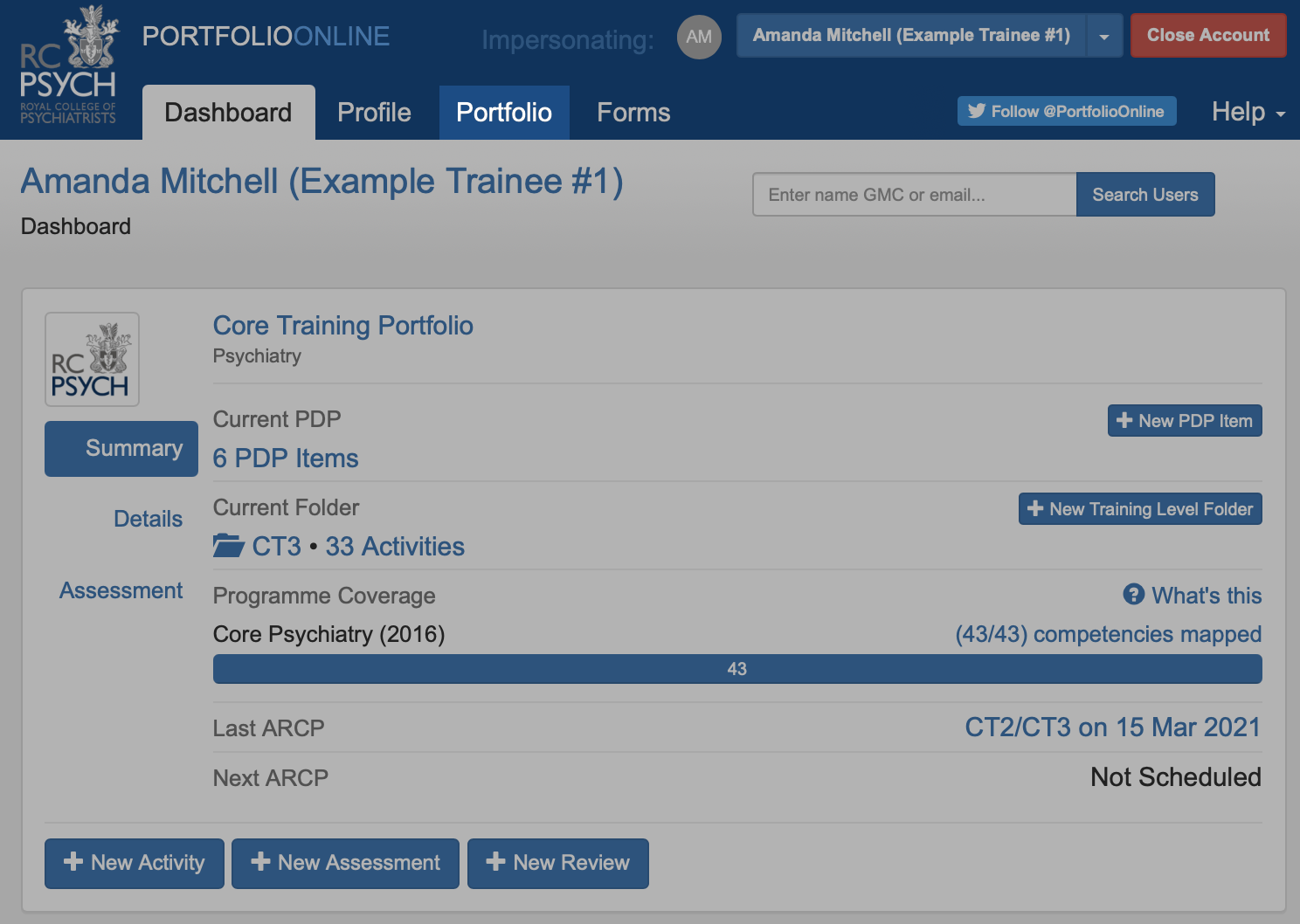Click the RCPsych portfolio thumbnail logo
Image resolution: width=1300 pixels, height=924 pixels.
coord(92,360)
